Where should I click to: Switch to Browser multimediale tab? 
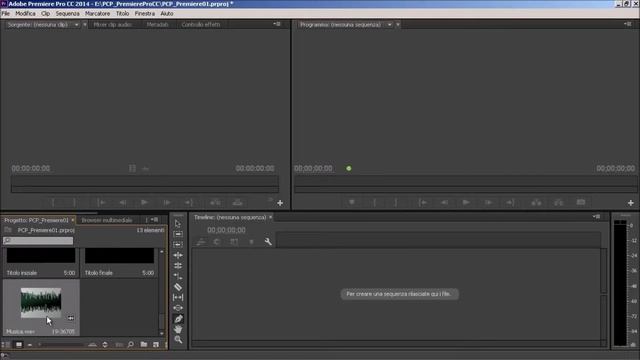[x=107, y=220]
